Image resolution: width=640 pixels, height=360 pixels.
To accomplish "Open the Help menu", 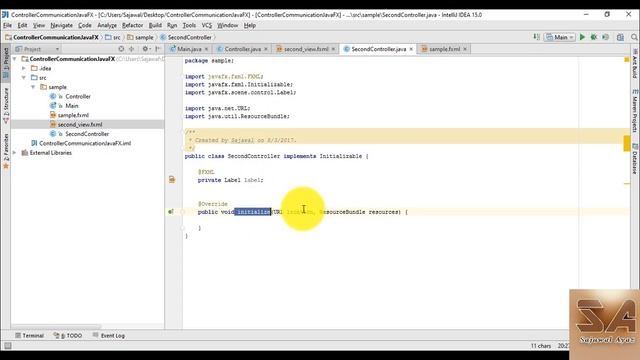I will [x=250, y=25].
